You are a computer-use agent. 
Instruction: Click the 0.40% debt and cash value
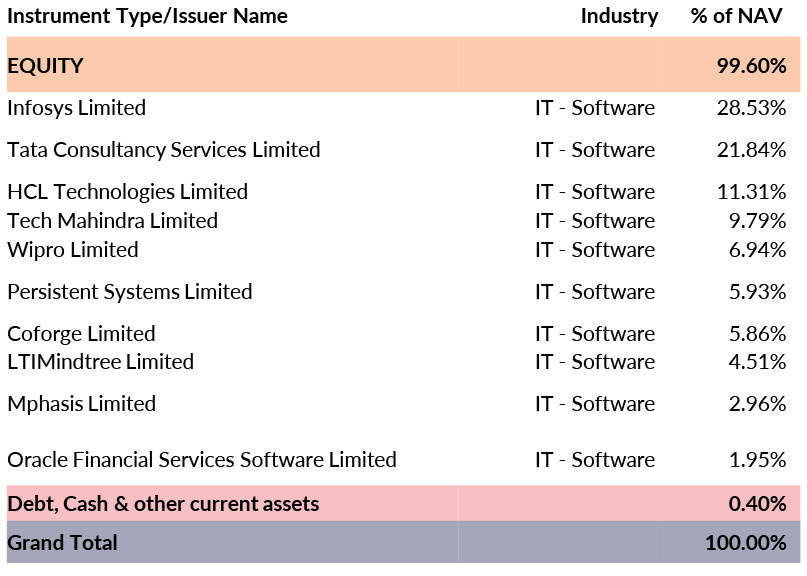(757, 504)
